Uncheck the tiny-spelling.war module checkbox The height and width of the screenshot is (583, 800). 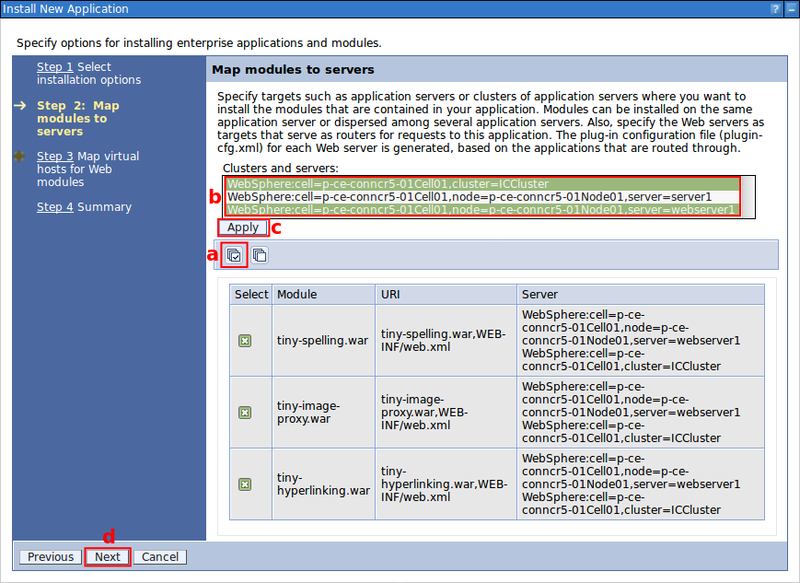click(250, 340)
